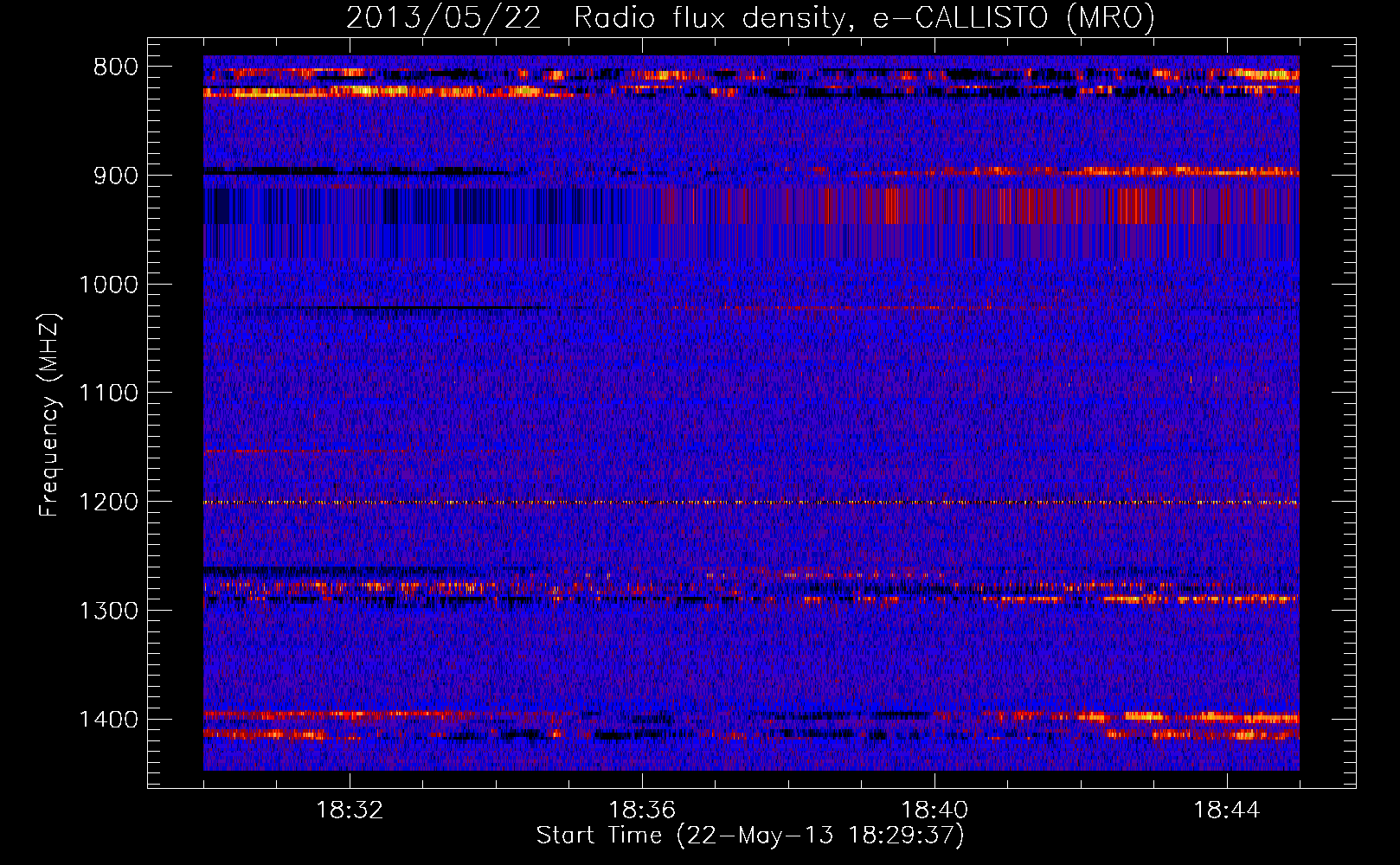Image resolution: width=1400 pixels, height=865 pixels.
Task: Click the 18:40 time axis label
Action: pos(934,811)
